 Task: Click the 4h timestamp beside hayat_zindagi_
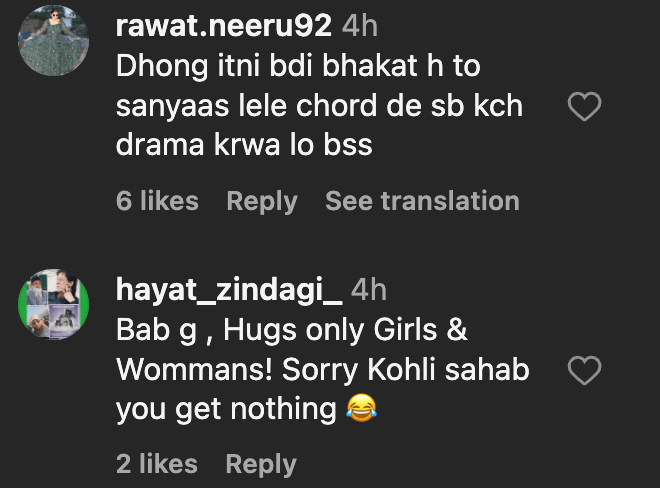click(368, 291)
